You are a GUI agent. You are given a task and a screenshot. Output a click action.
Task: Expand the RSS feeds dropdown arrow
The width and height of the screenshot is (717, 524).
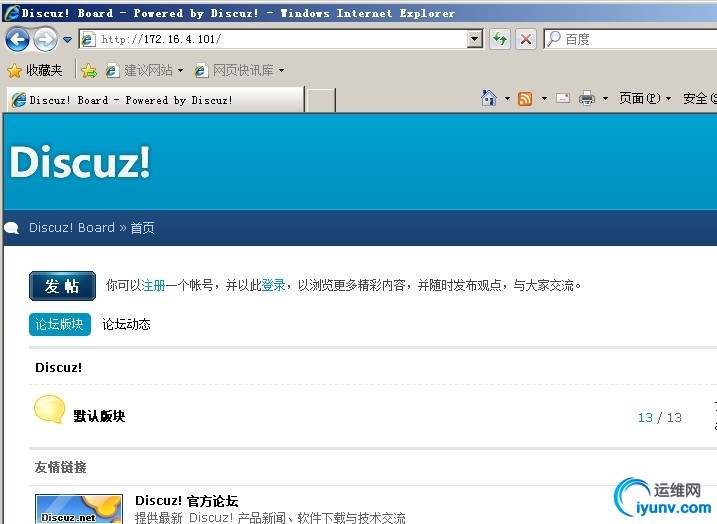[544, 98]
